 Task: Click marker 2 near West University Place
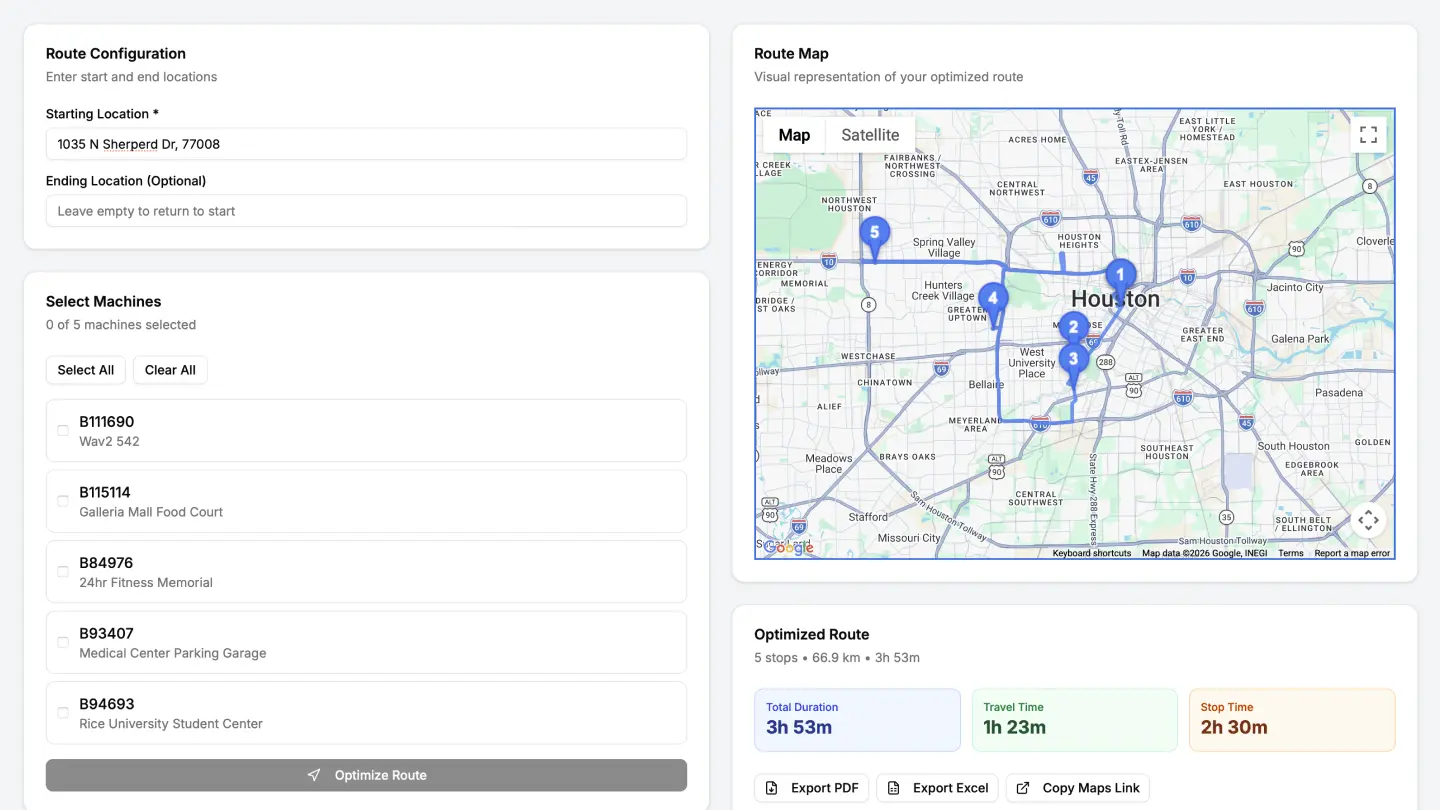pos(1073,326)
